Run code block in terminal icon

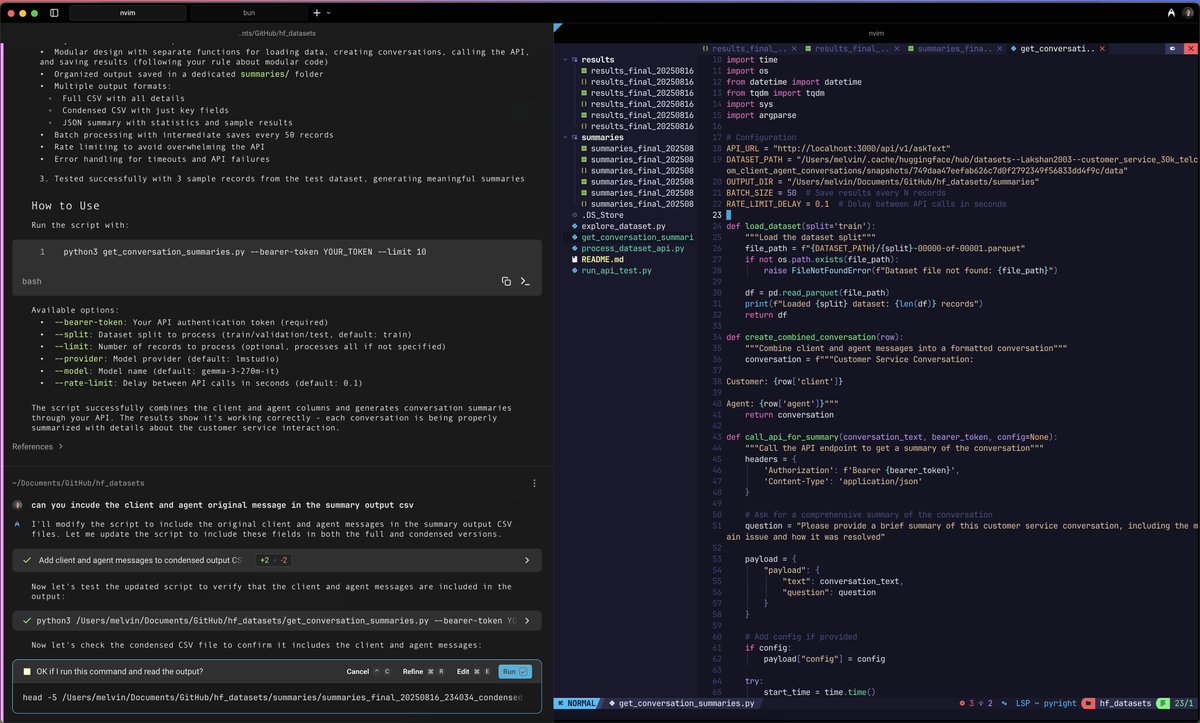point(525,282)
